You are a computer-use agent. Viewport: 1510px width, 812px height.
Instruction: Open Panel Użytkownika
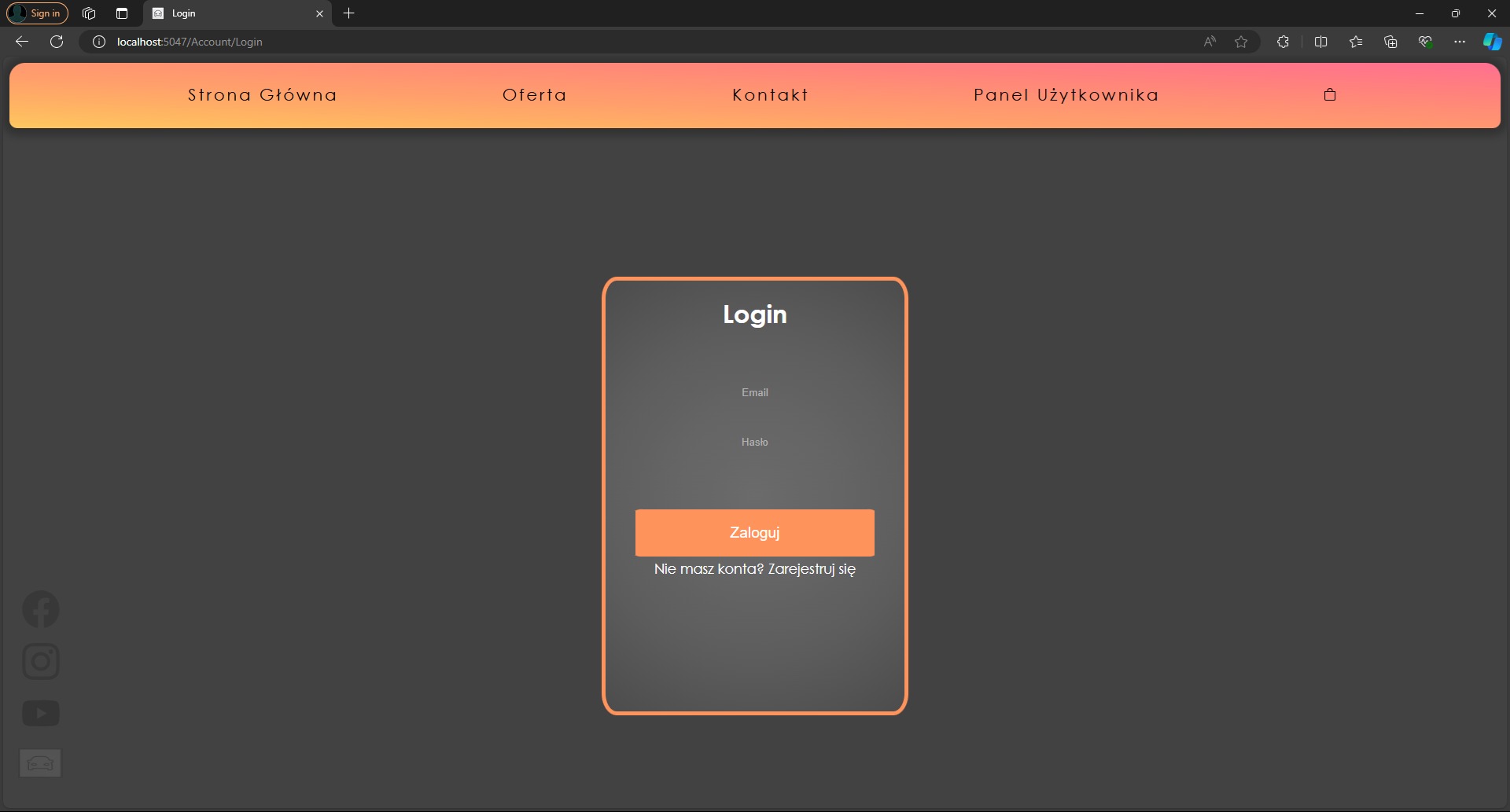pos(1066,95)
